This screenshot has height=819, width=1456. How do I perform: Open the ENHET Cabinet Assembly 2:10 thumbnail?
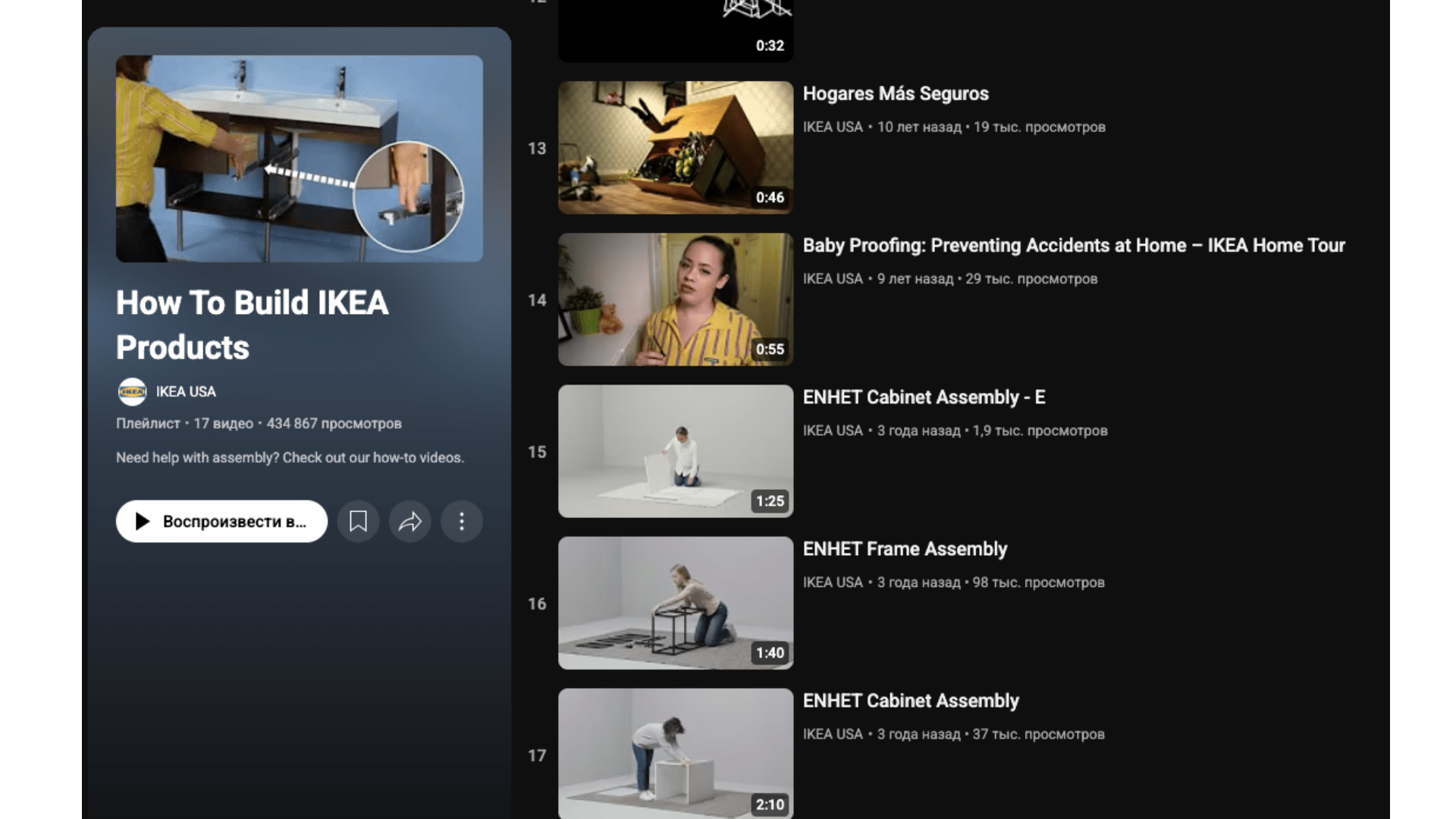point(675,752)
